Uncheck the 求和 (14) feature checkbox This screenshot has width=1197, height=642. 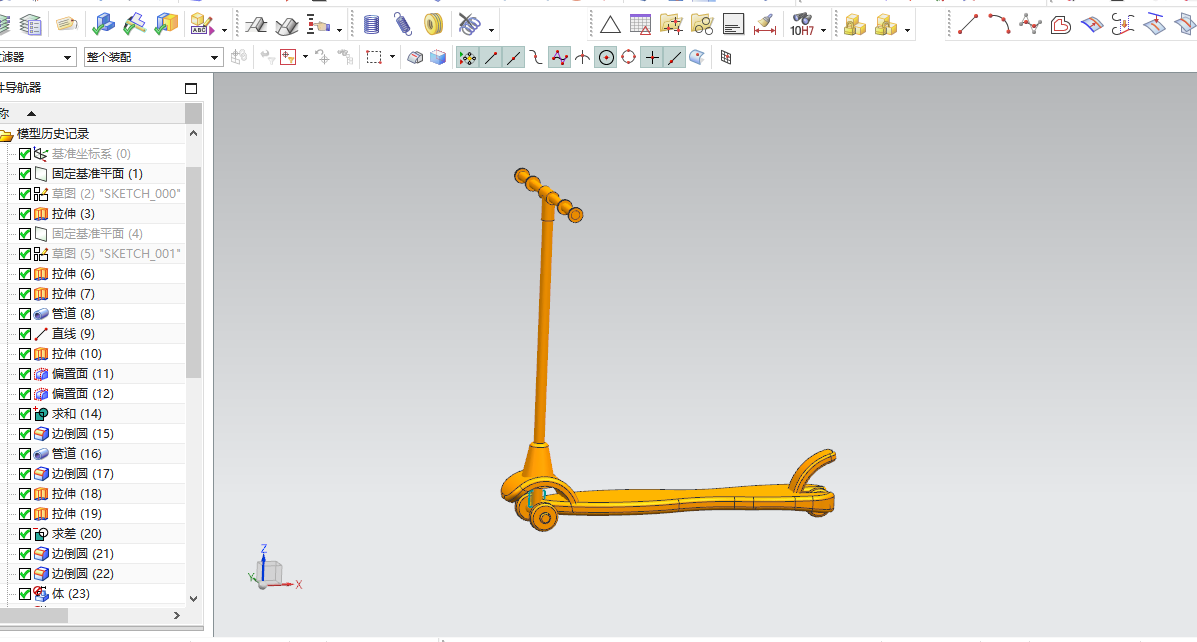25,414
